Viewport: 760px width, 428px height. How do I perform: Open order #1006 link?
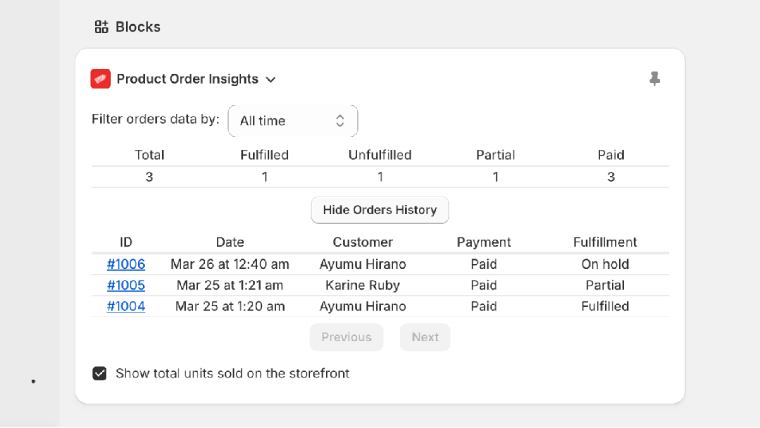click(x=126, y=264)
